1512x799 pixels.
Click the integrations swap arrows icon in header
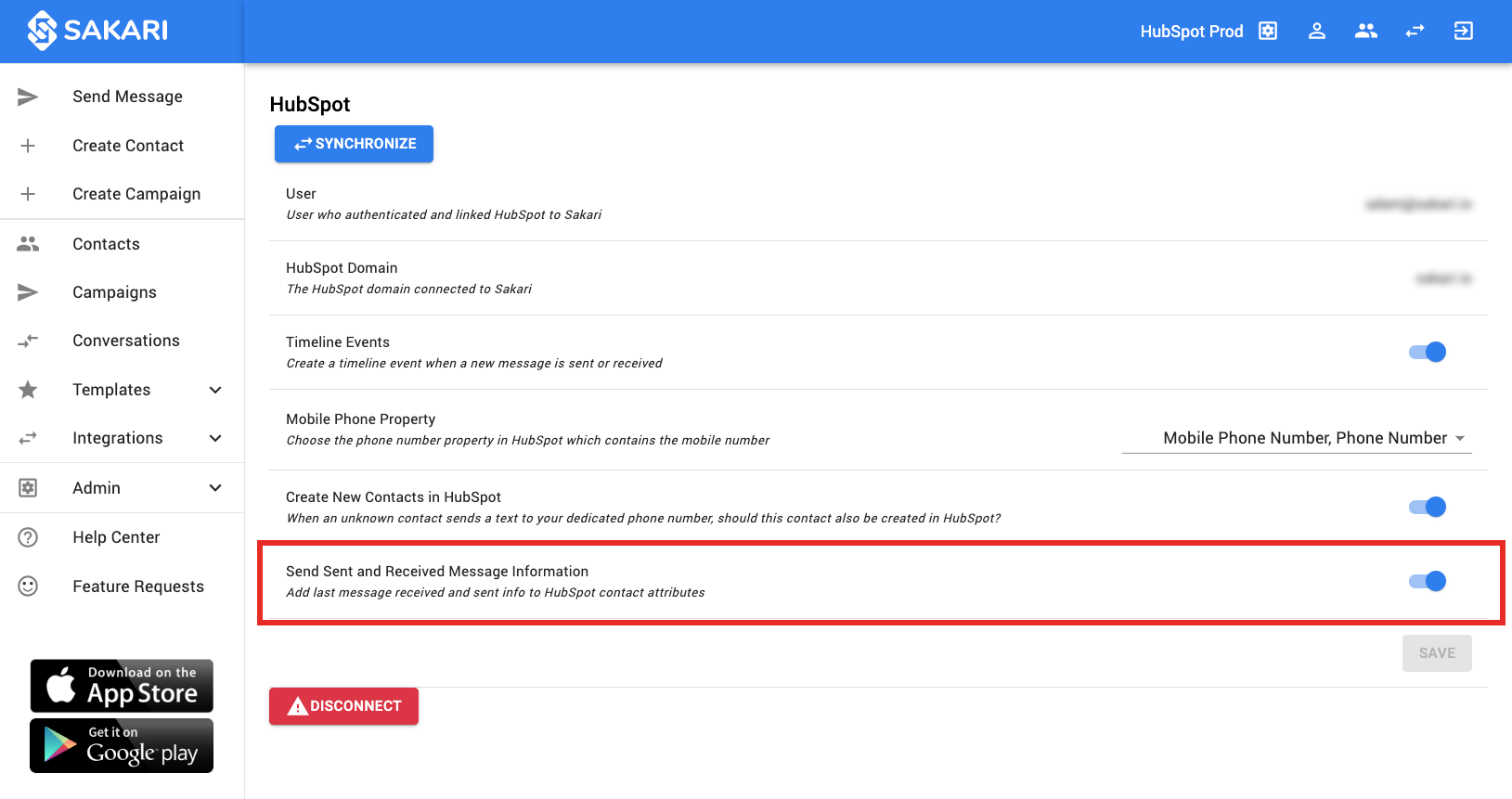[x=1415, y=31]
